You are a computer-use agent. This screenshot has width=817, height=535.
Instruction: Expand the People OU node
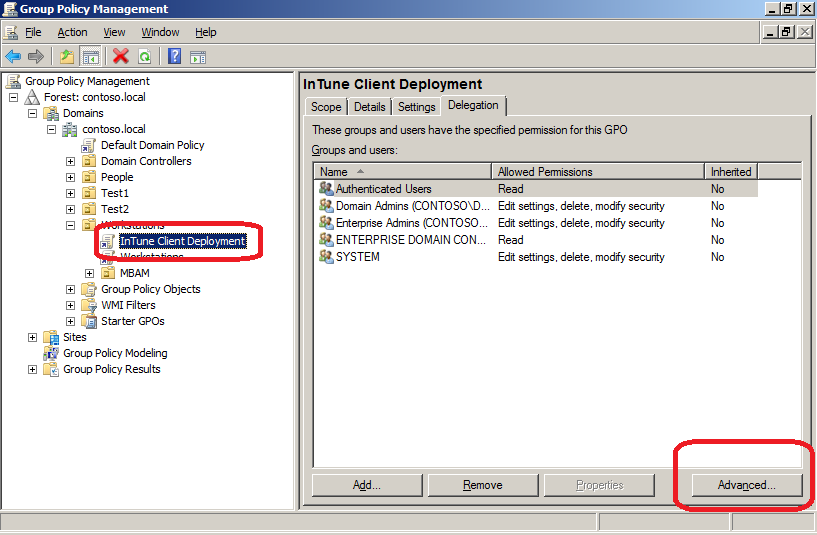pyautogui.click(x=70, y=178)
